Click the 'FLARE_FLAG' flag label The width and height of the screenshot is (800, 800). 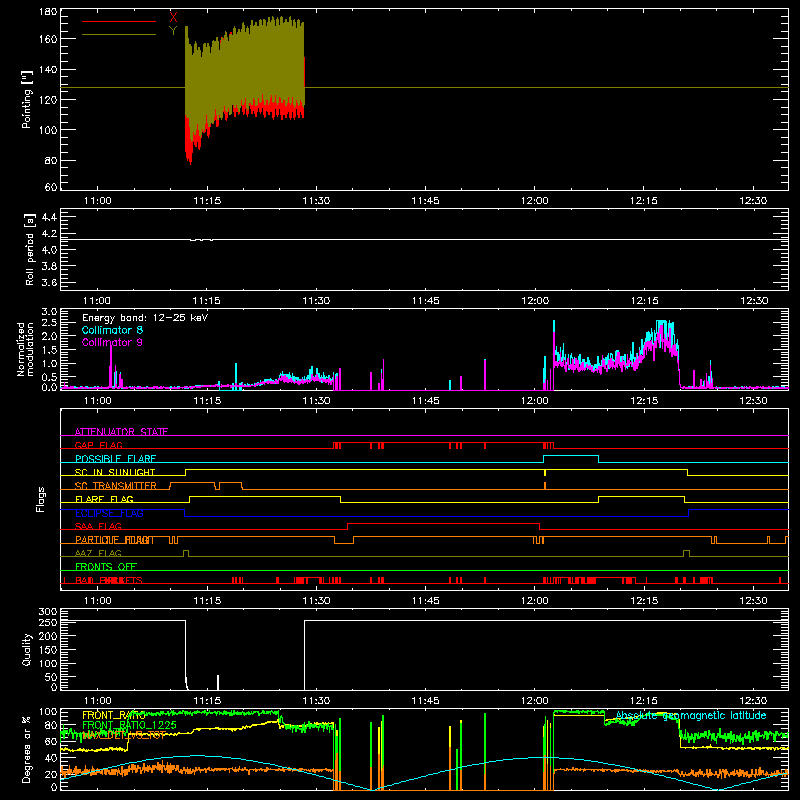(104, 499)
